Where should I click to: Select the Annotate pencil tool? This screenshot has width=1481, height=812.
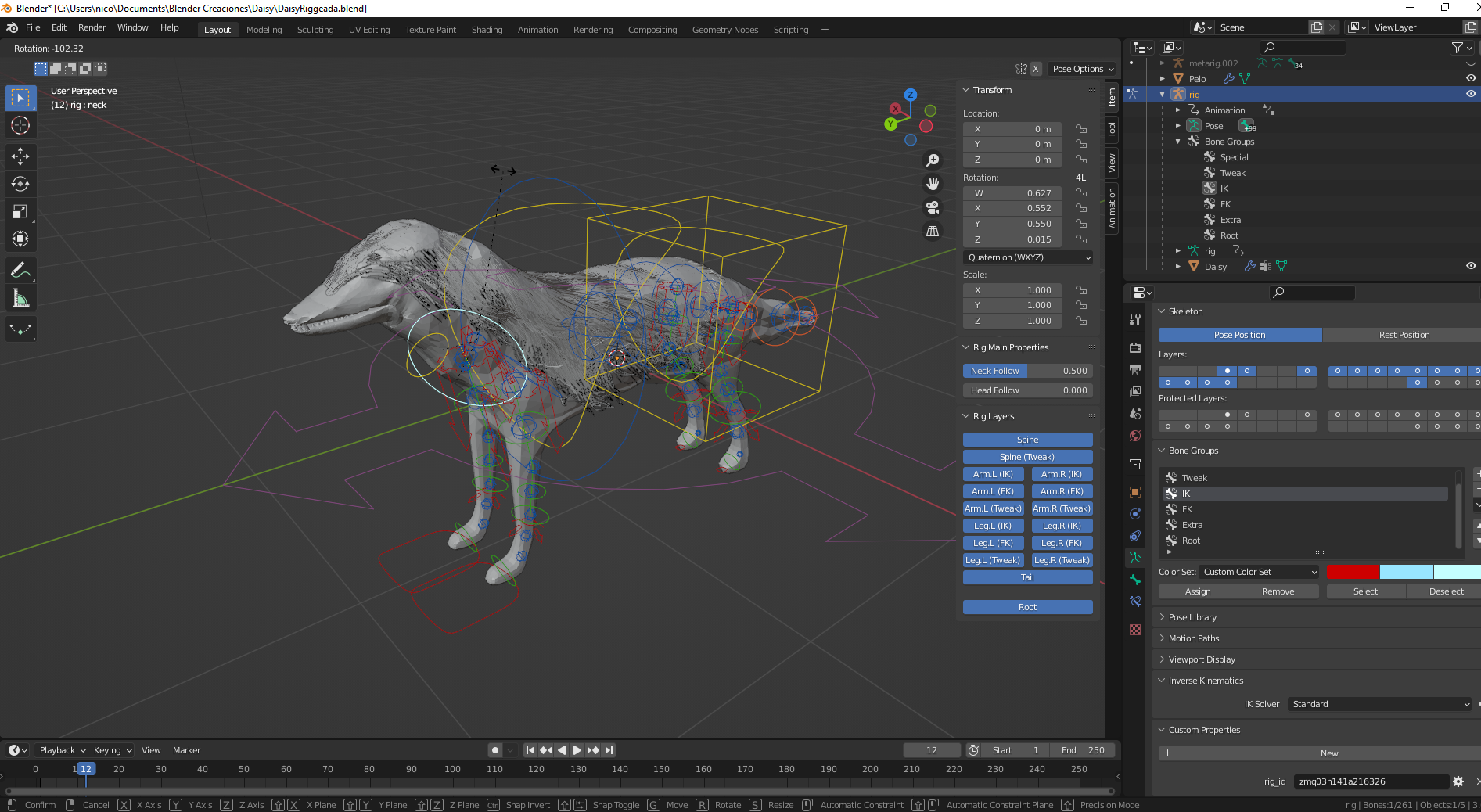tap(20, 271)
